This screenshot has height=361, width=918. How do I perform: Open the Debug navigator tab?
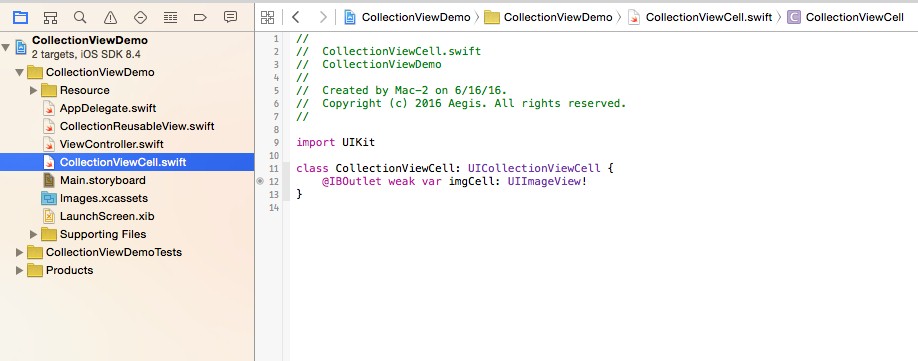pos(170,17)
